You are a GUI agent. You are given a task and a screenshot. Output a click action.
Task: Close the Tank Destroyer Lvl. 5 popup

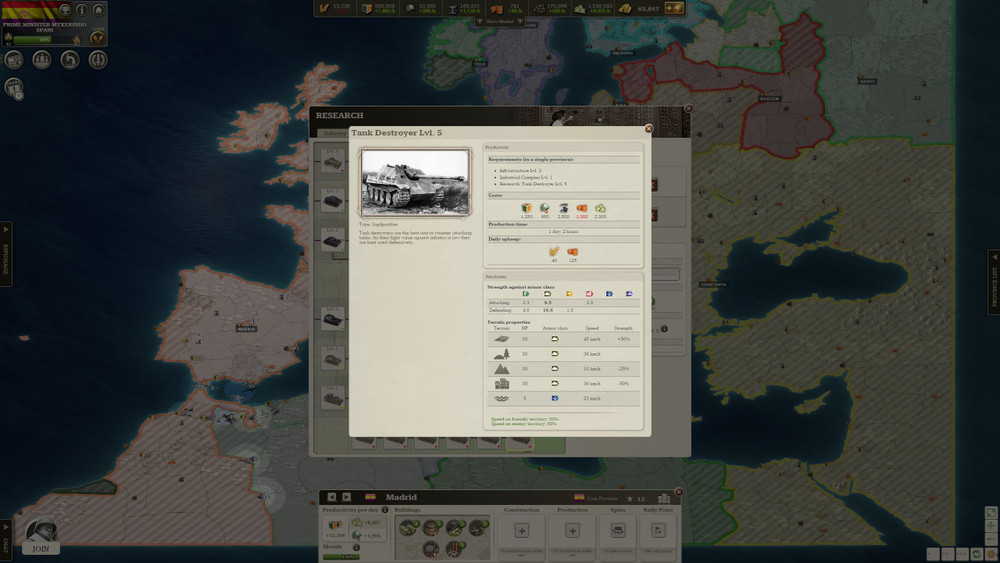pyautogui.click(x=648, y=128)
